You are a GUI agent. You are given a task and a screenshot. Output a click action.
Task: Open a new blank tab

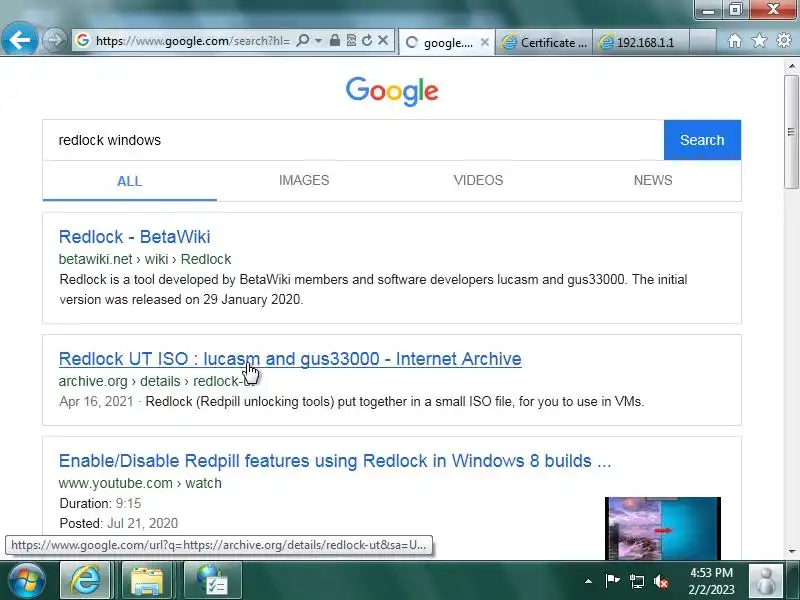click(x=703, y=43)
